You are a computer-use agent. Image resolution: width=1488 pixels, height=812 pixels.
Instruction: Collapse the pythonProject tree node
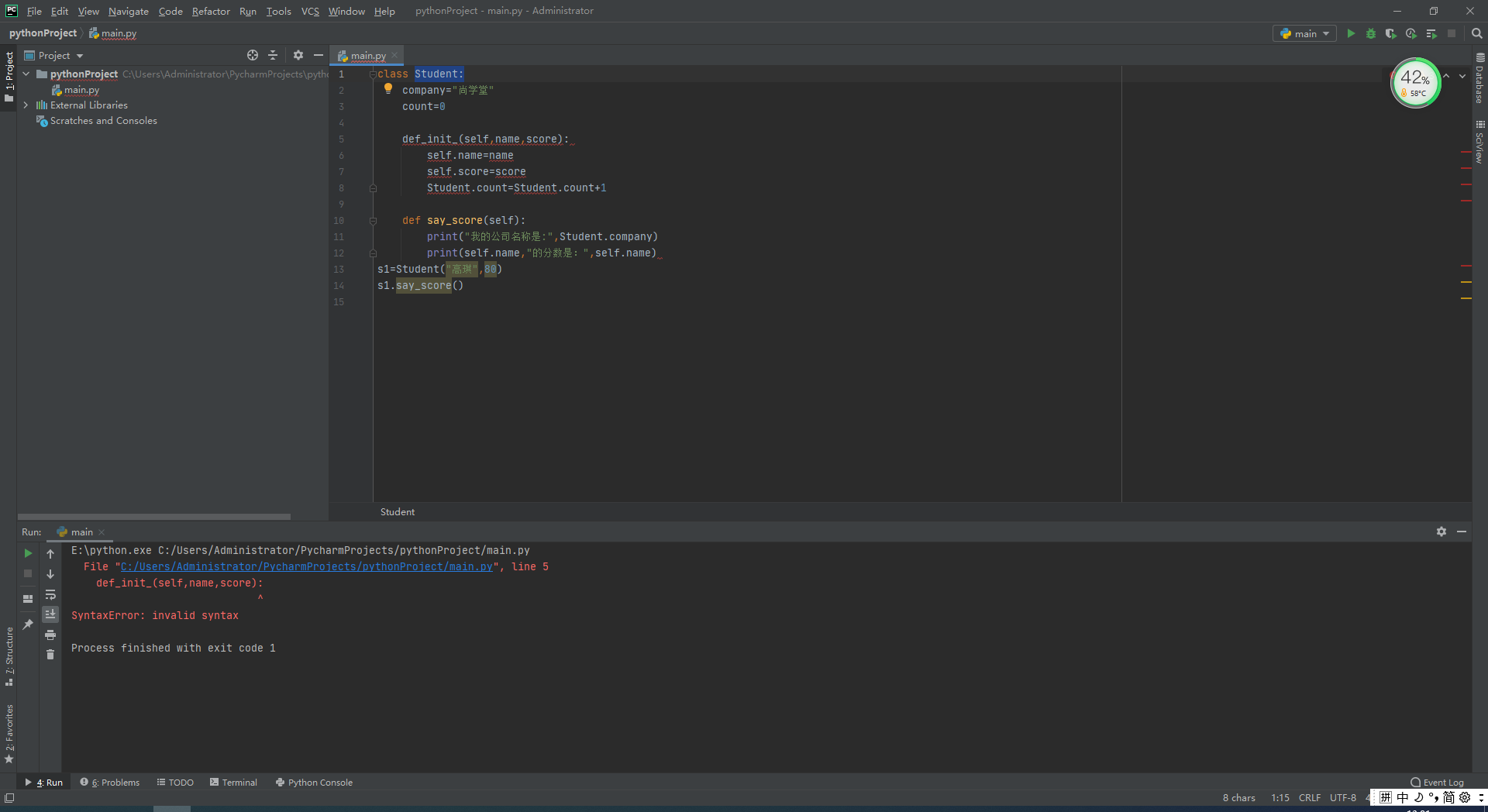[26, 74]
